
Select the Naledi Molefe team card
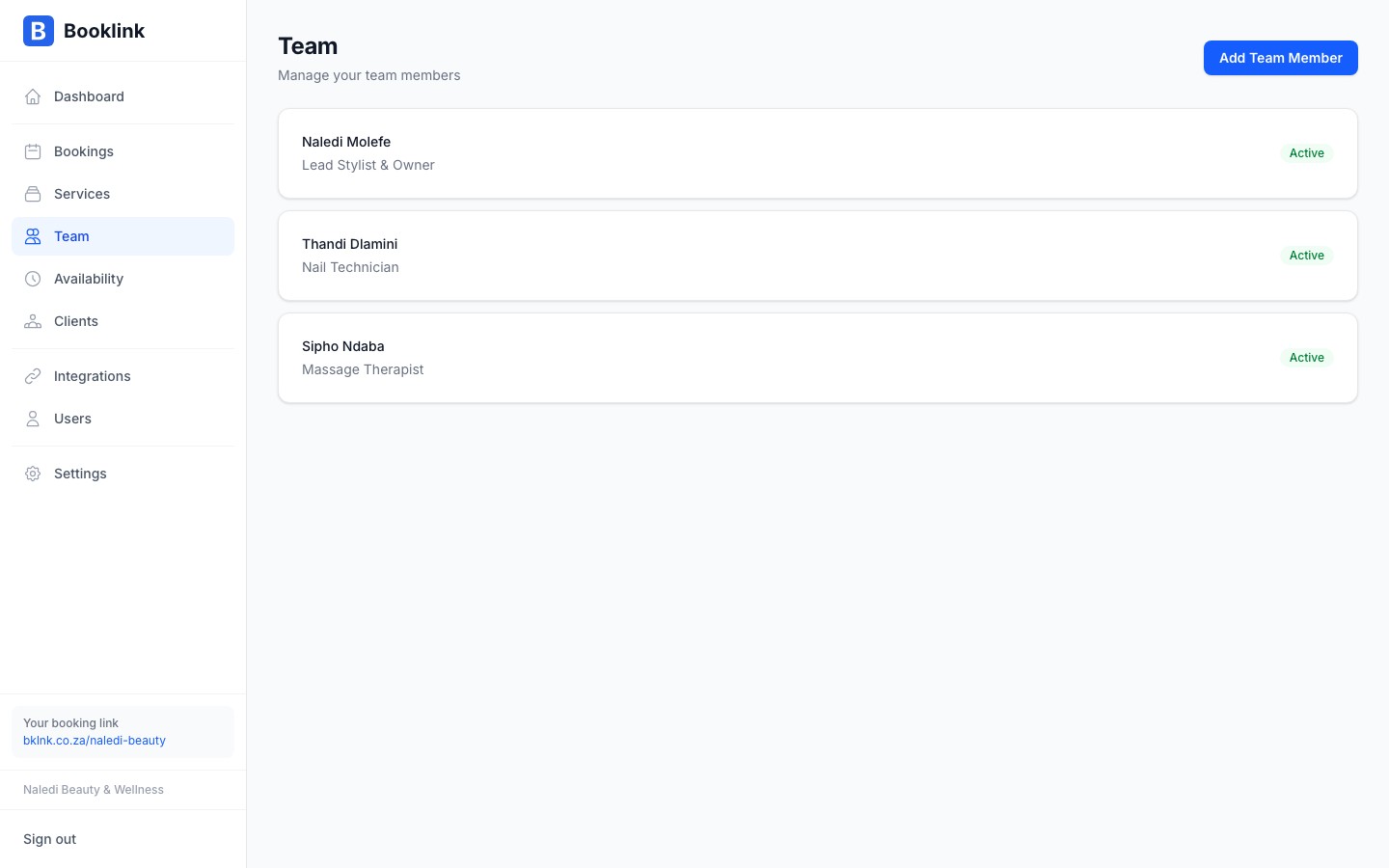817,153
